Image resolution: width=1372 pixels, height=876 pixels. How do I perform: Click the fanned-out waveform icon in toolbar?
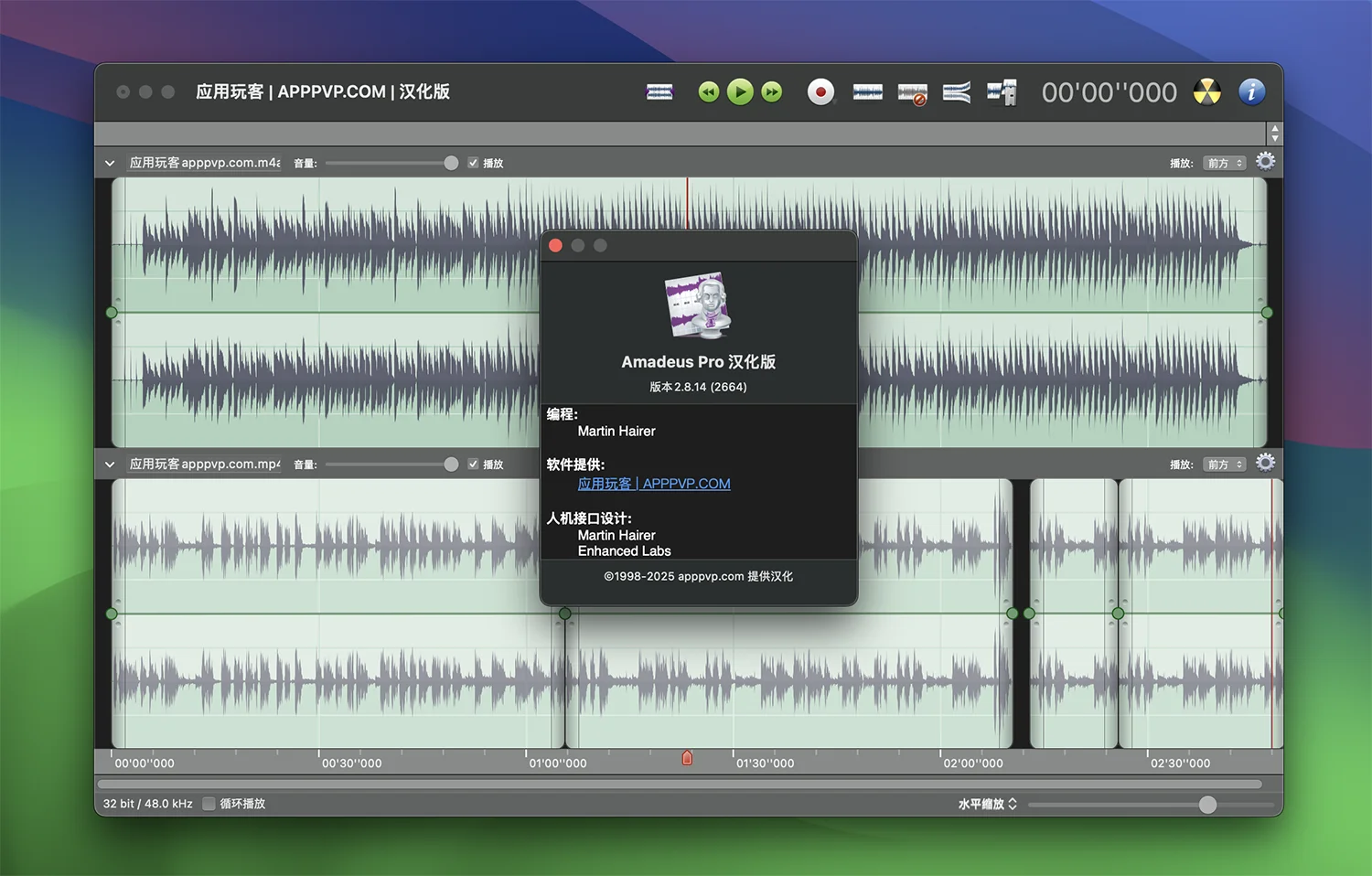(957, 91)
